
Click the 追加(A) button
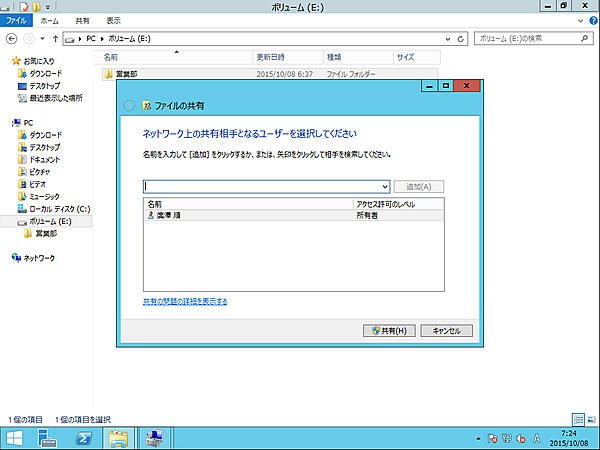pos(419,187)
